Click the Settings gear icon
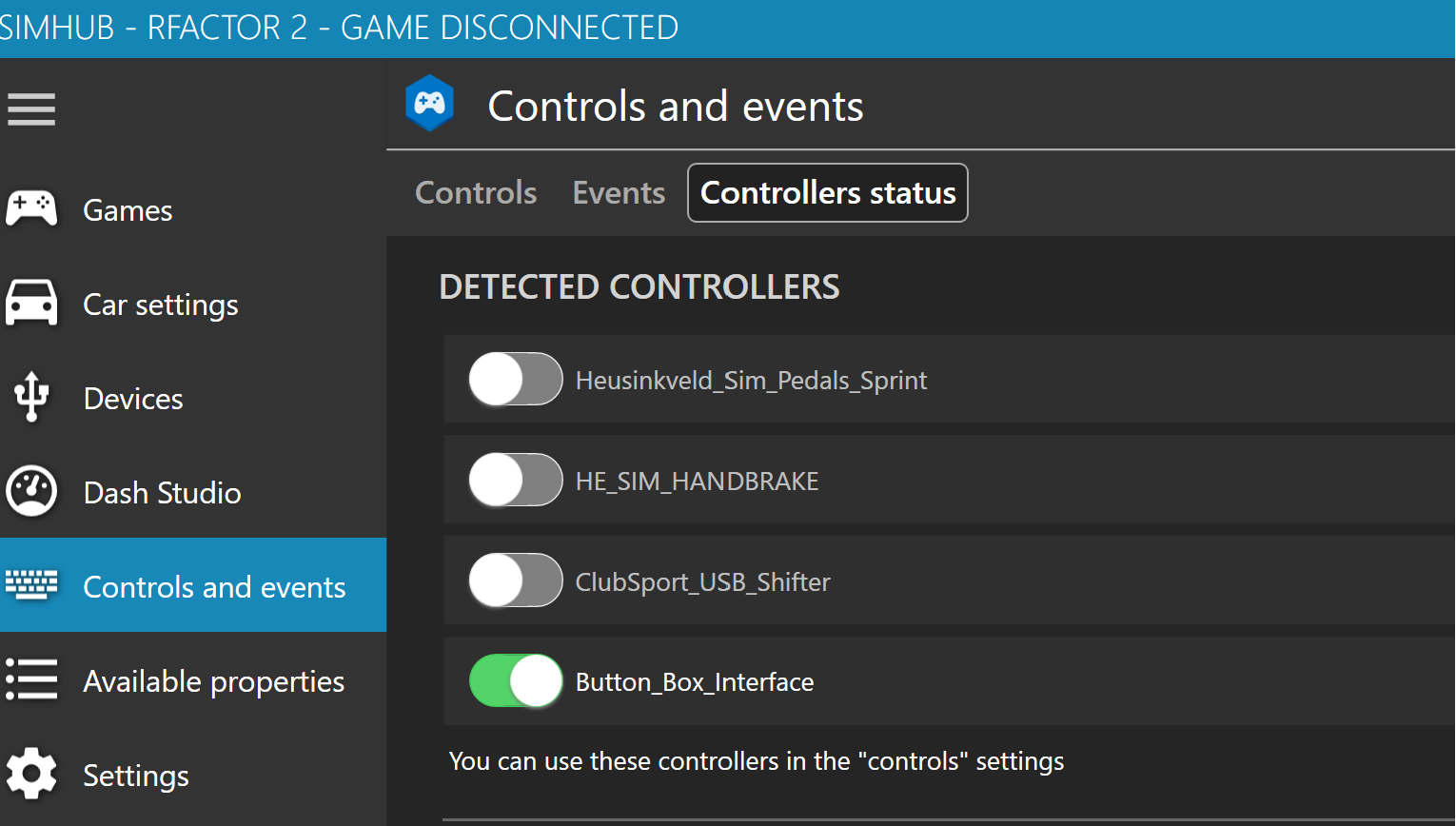This screenshot has width=1456, height=826. [31, 774]
